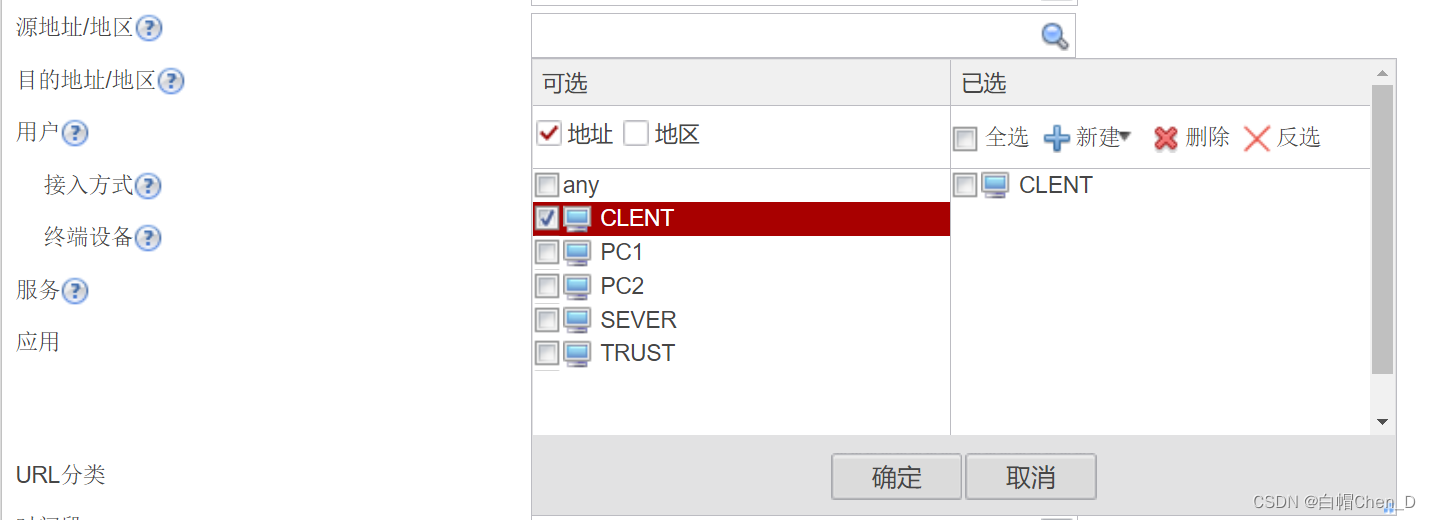Click the 删除 label
1431x520 pixels.
(1208, 138)
